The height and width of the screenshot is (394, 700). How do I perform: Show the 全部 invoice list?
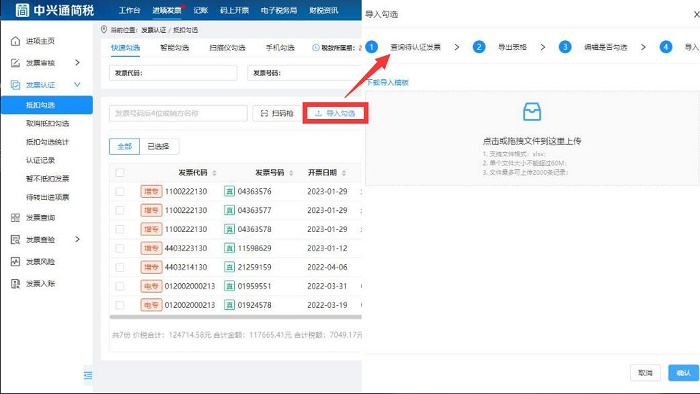pos(125,146)
